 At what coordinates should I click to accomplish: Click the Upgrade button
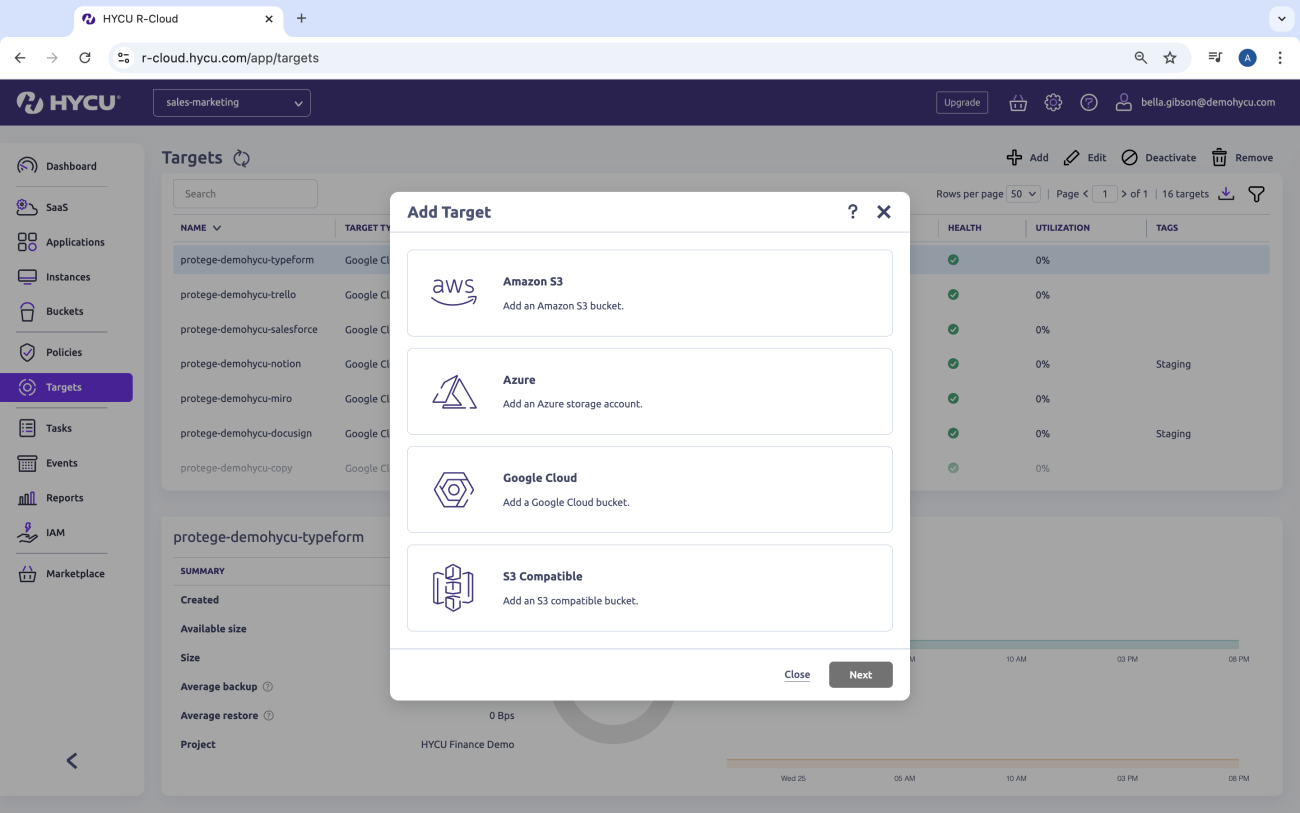click(962, 102)
